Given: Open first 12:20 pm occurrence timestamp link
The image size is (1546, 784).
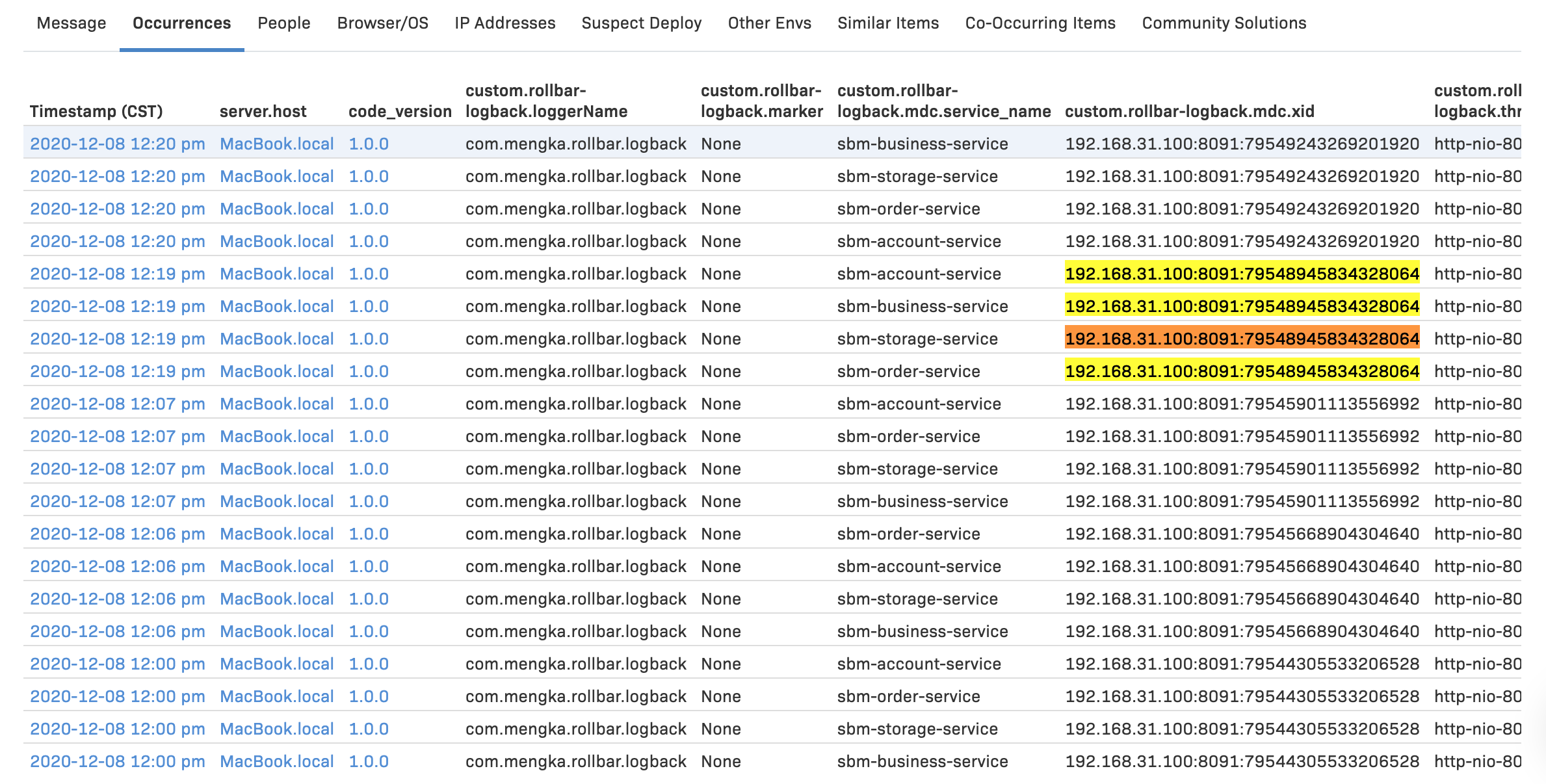Looking at the screenshot, I should click(x=117, y=144).
